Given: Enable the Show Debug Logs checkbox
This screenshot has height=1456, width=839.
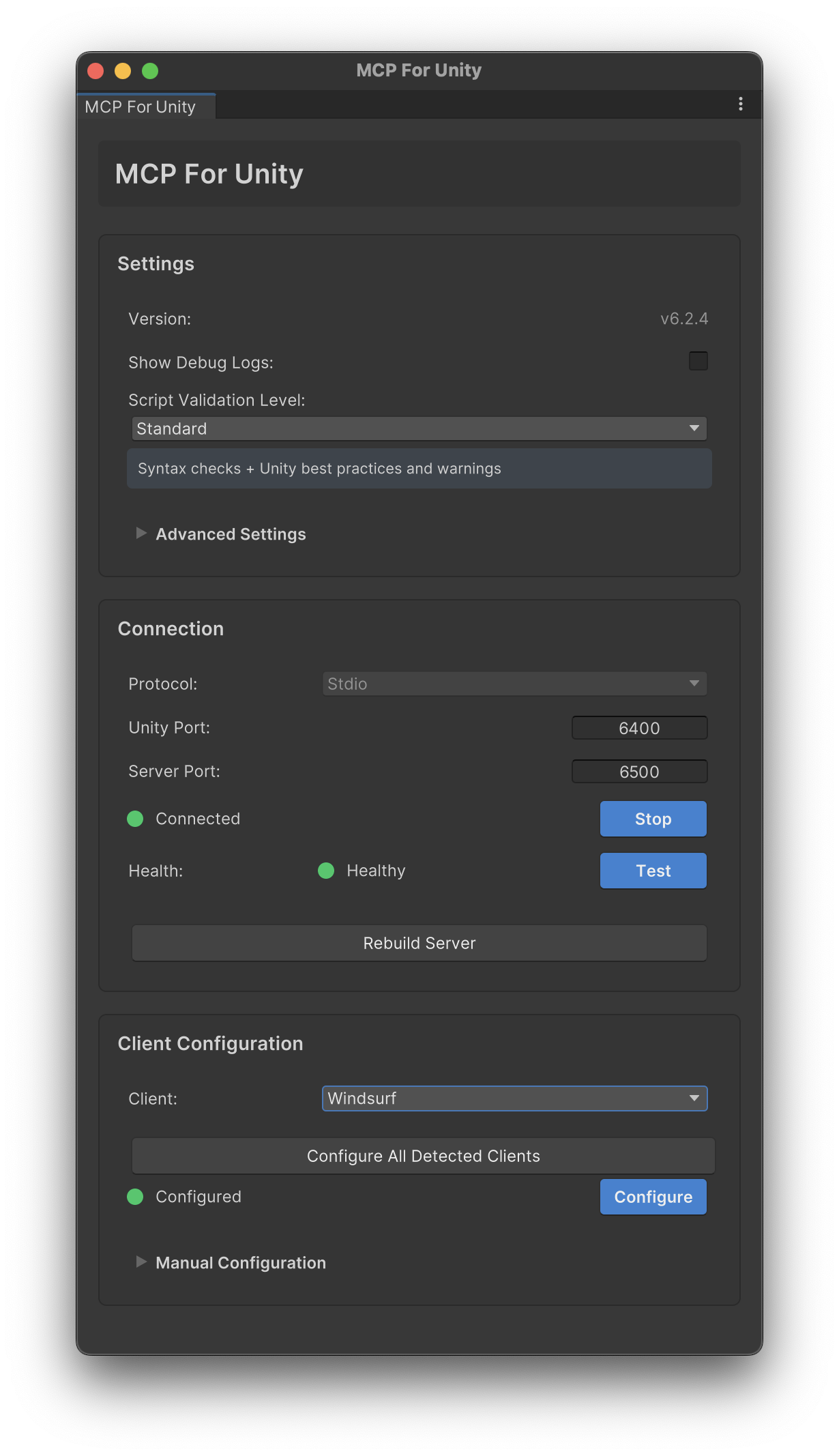Looking at the screenshot, I should click(698, 361).
